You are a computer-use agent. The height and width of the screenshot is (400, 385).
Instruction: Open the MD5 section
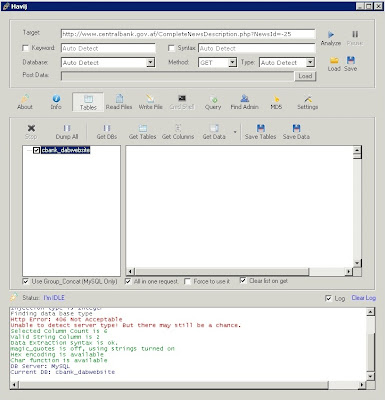coord(276,102)
